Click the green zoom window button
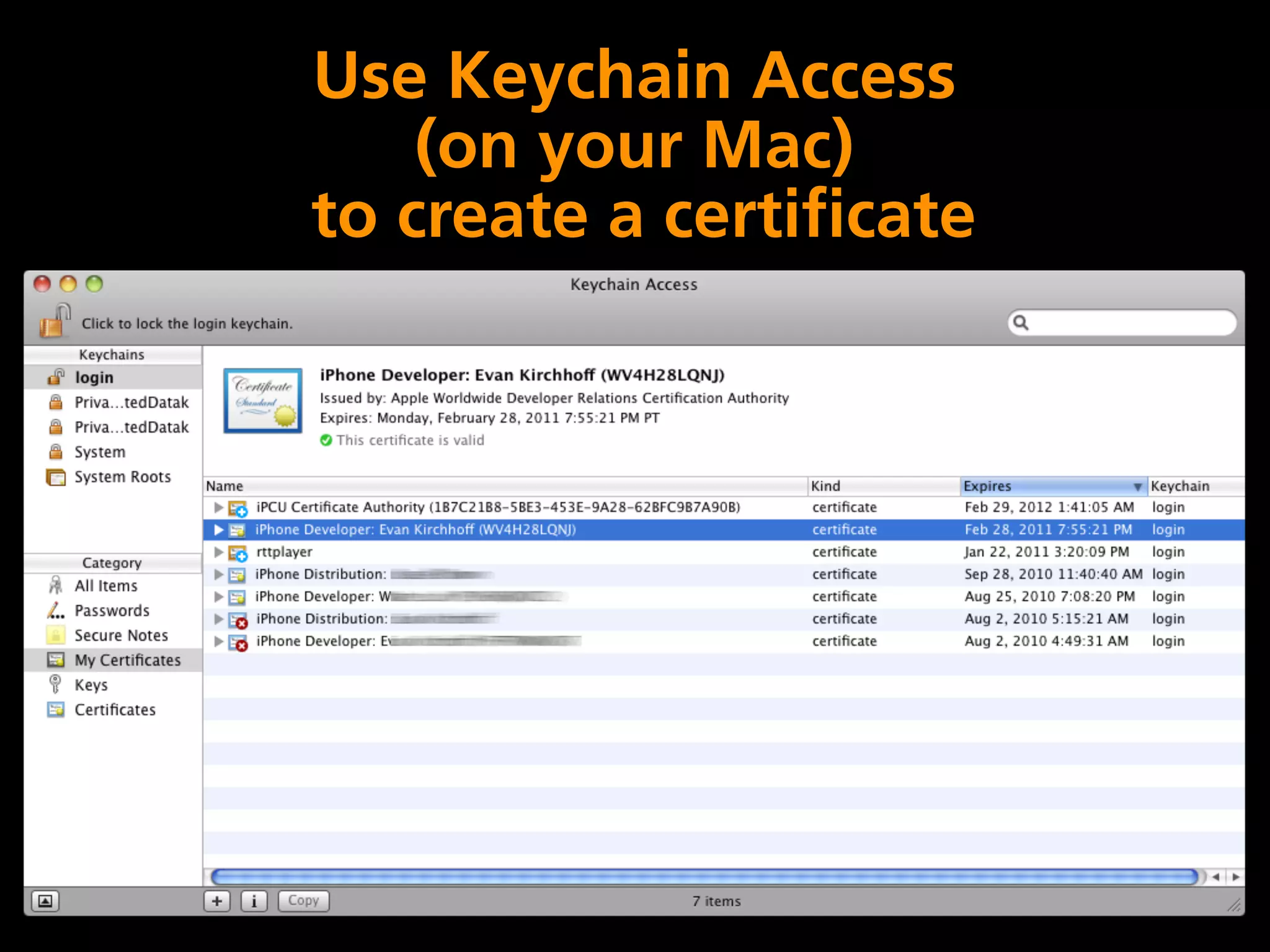 pyautogui.click(x=94, y=284)
